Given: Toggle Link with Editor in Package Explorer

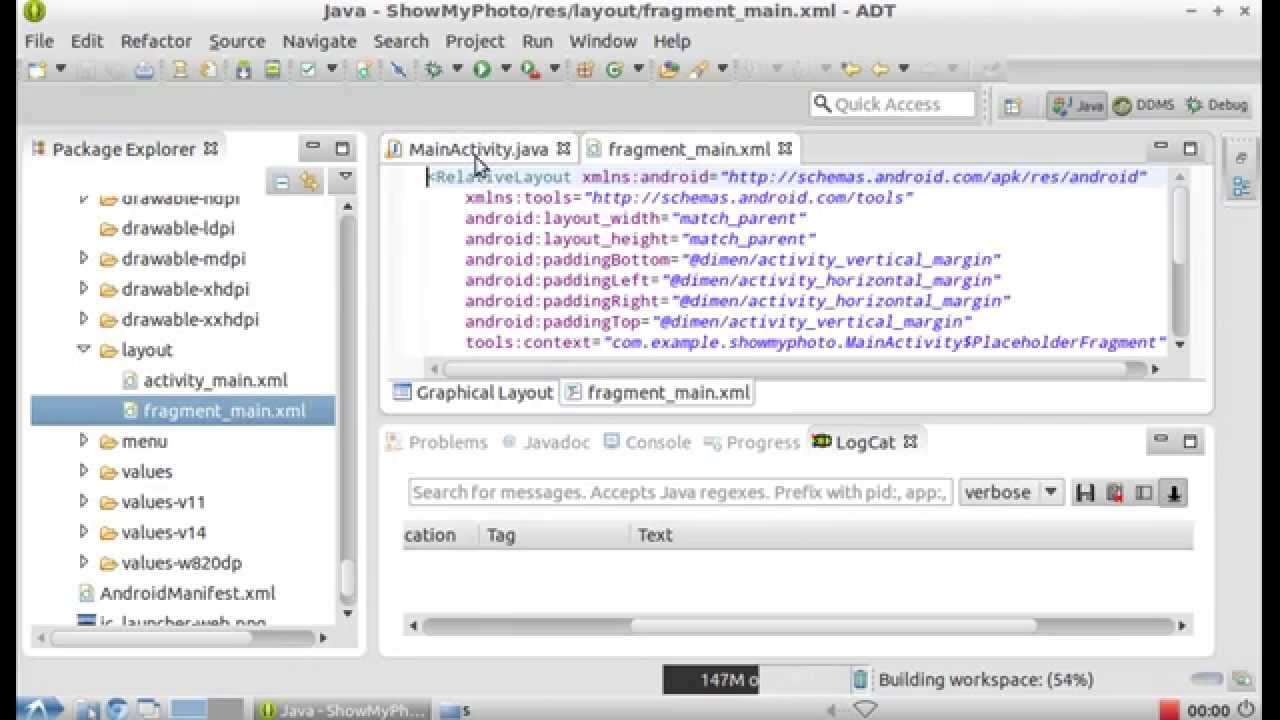Looking at the screenshot, I should (310, 182).
